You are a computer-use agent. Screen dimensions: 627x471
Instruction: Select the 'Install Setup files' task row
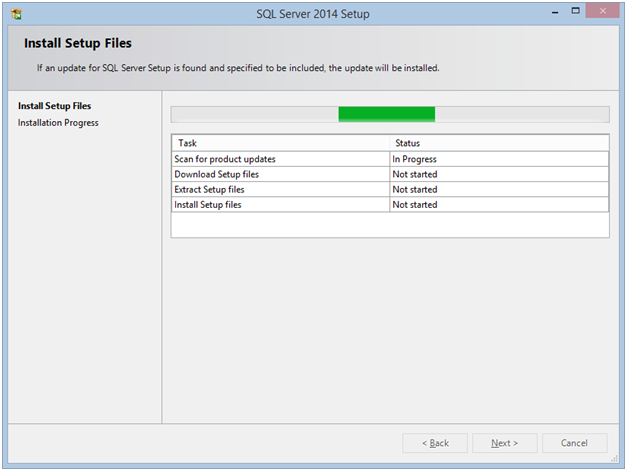pos(390,205)
